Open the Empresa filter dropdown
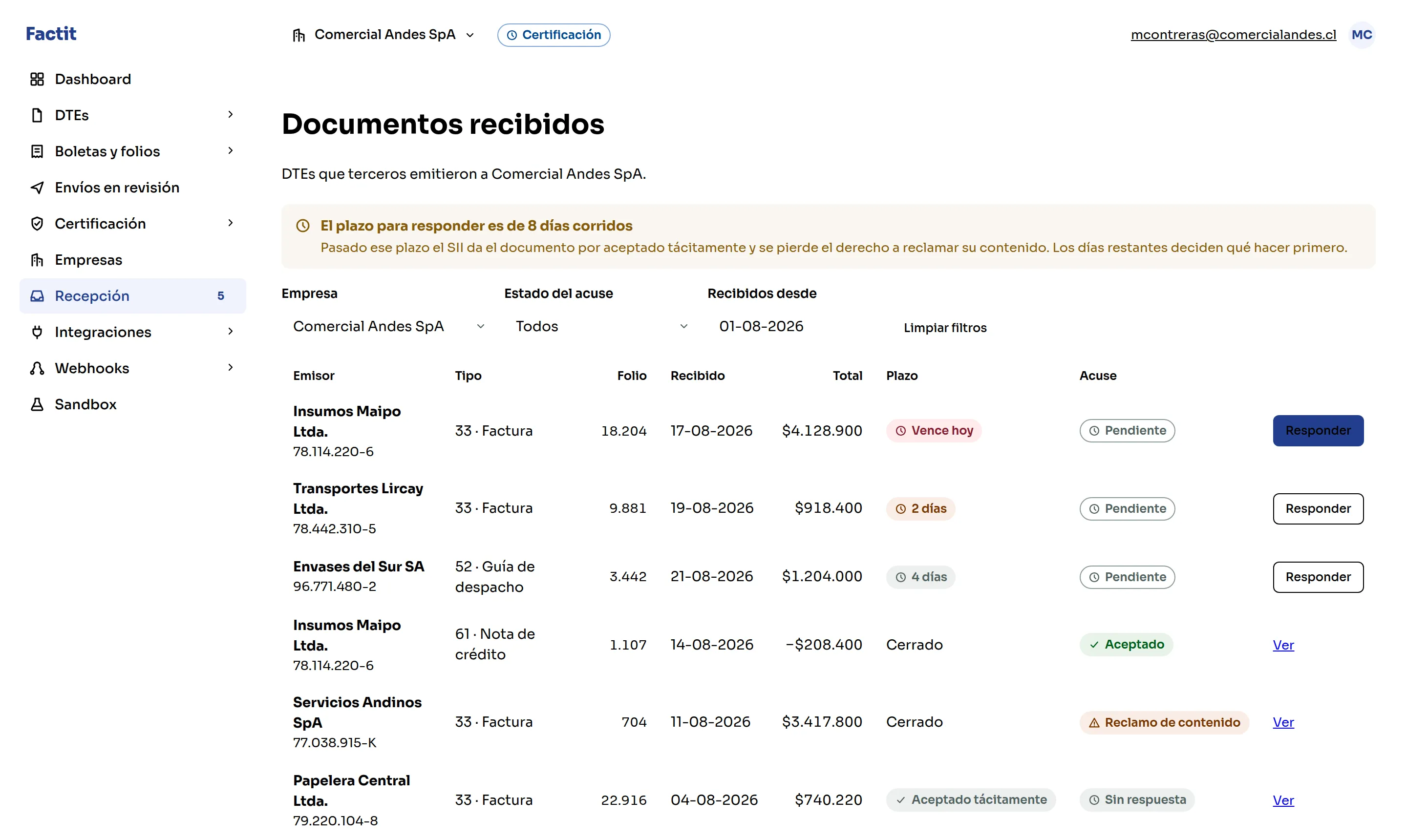 [x=388, y=327]
